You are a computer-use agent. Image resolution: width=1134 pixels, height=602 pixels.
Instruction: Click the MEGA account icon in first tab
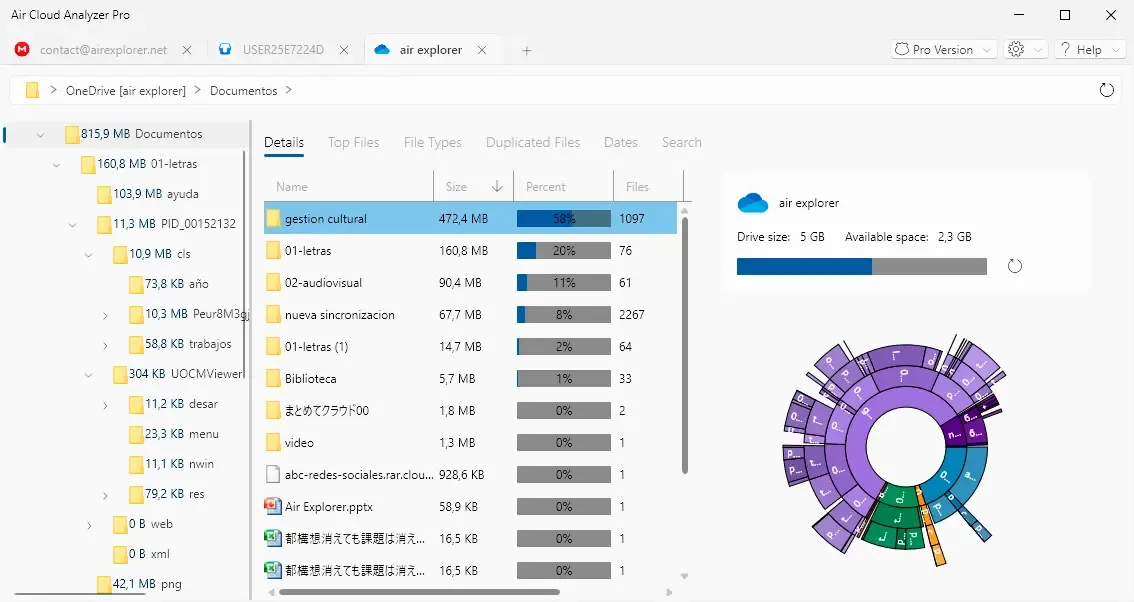(x=22, y=49)
